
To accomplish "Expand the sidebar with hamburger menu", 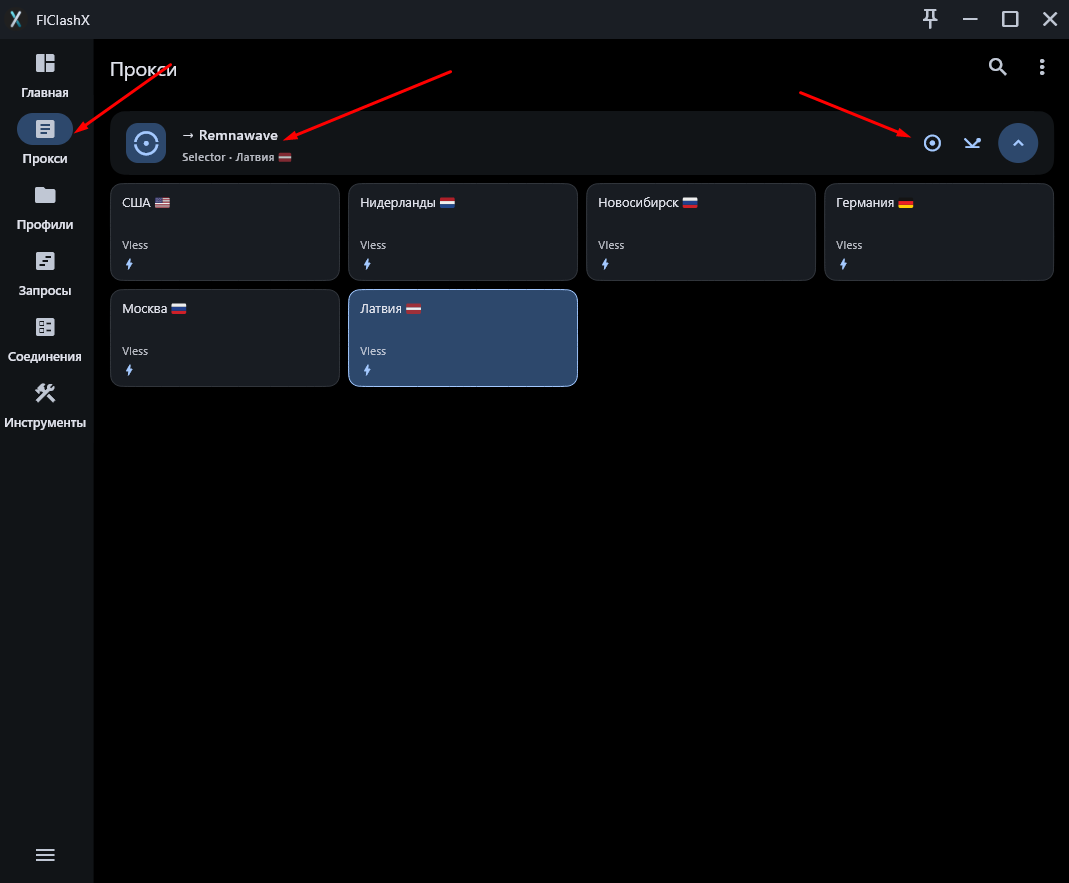I will pyautogui.click(x=45, y=855).
